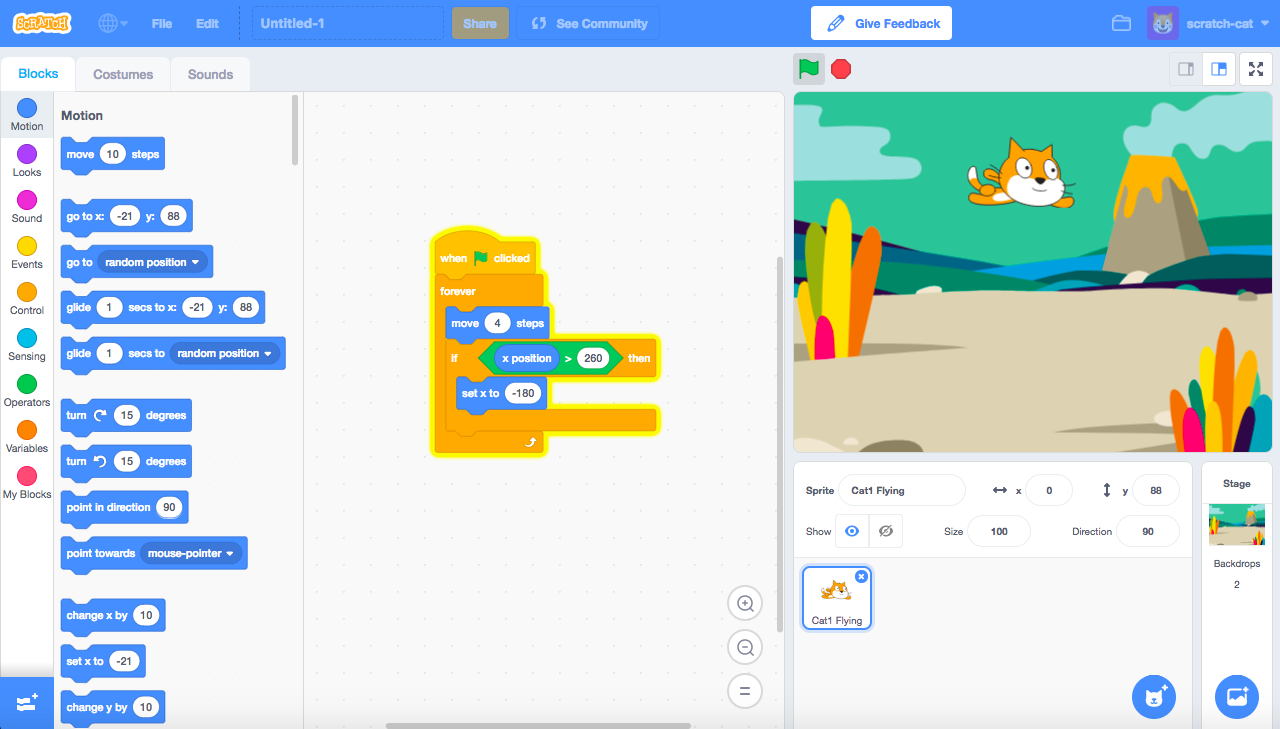The image size is (1280, 729).
Task: Open the Add Extension panel
Action: (x=26, y=703)
